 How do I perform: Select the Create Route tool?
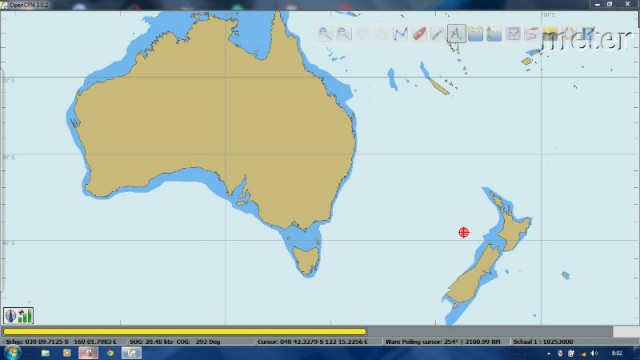point(400,33)
